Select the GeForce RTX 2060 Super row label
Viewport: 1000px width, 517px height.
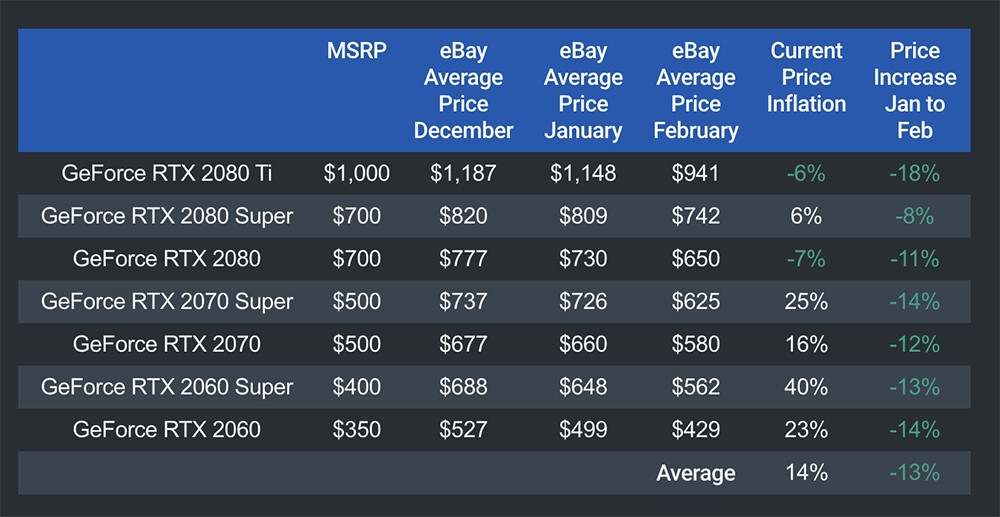167,387
